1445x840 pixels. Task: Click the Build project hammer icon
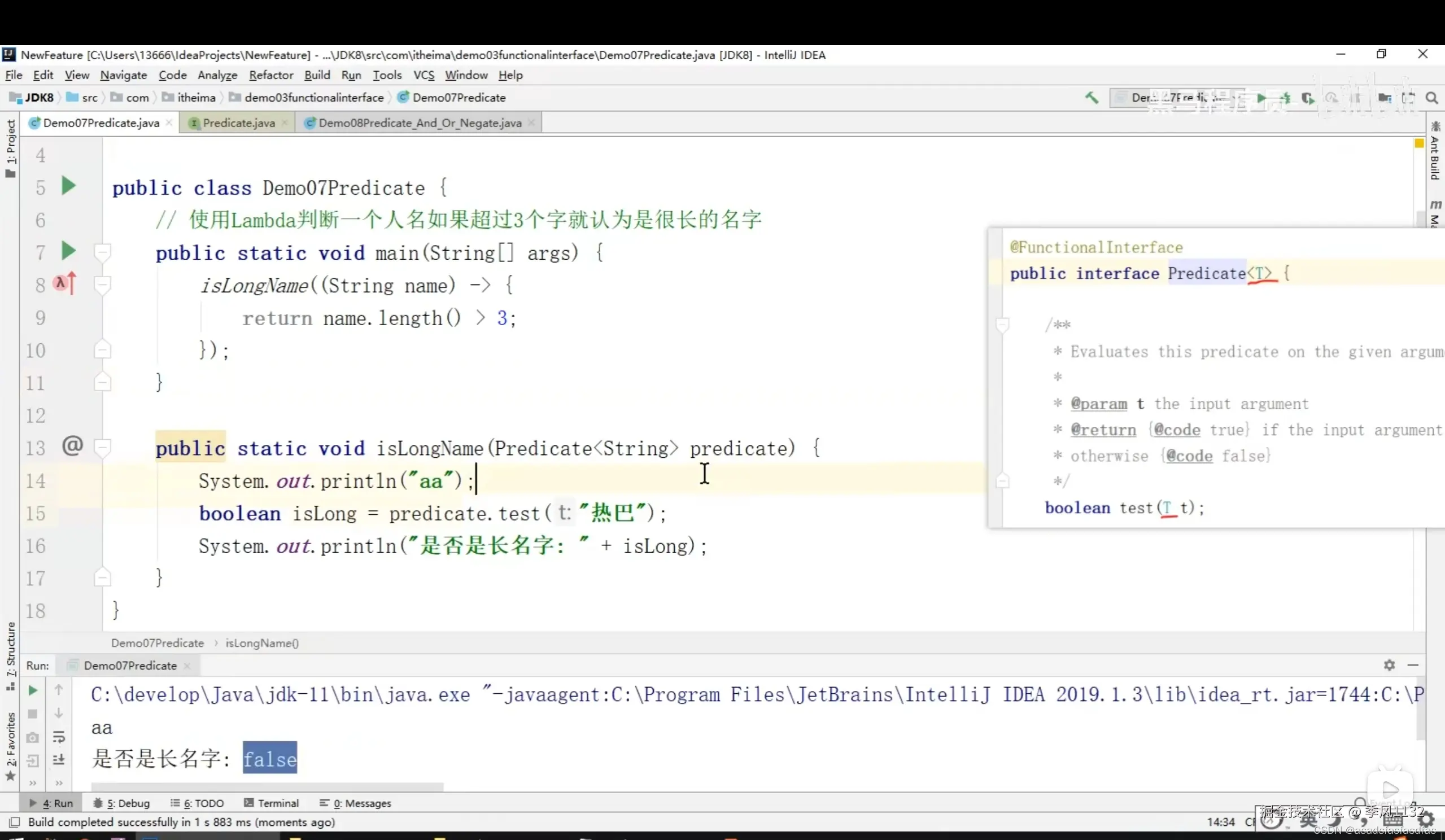[1091, 98]
